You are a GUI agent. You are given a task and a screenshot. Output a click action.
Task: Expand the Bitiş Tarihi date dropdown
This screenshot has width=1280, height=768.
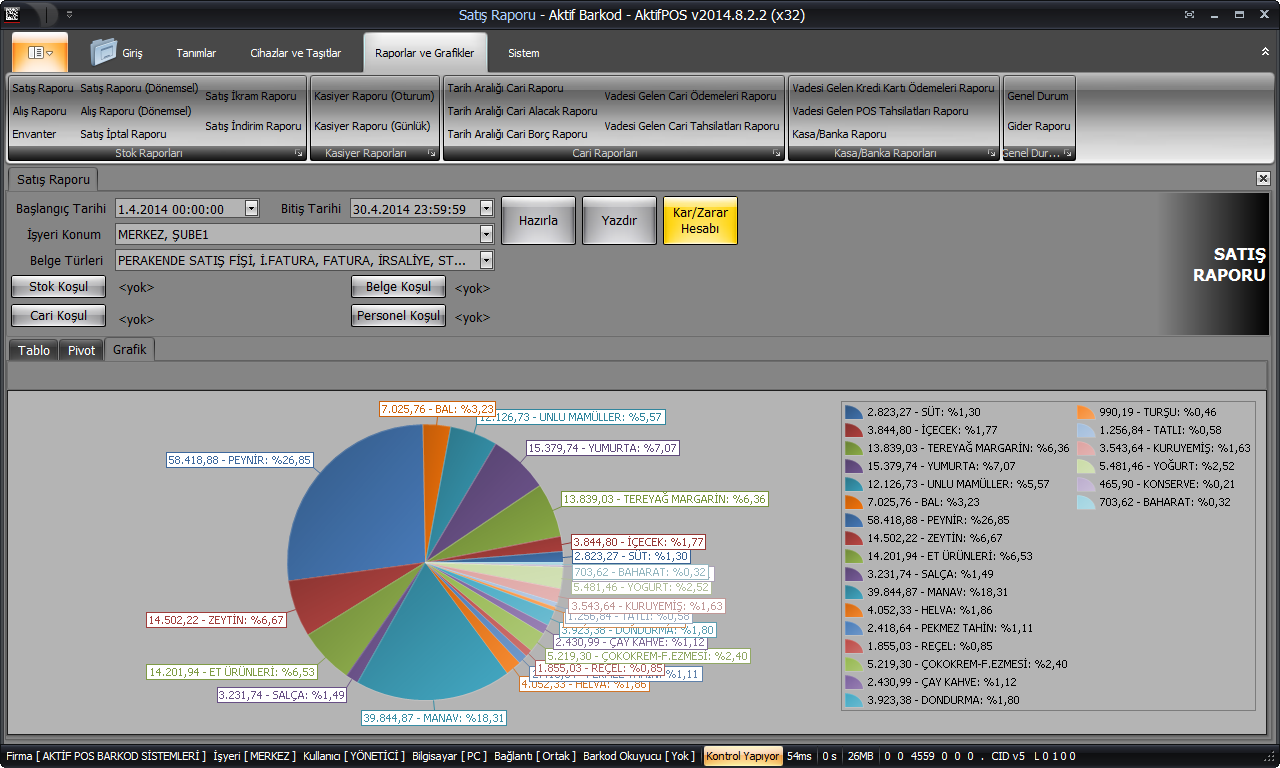(x=486, y=208)
